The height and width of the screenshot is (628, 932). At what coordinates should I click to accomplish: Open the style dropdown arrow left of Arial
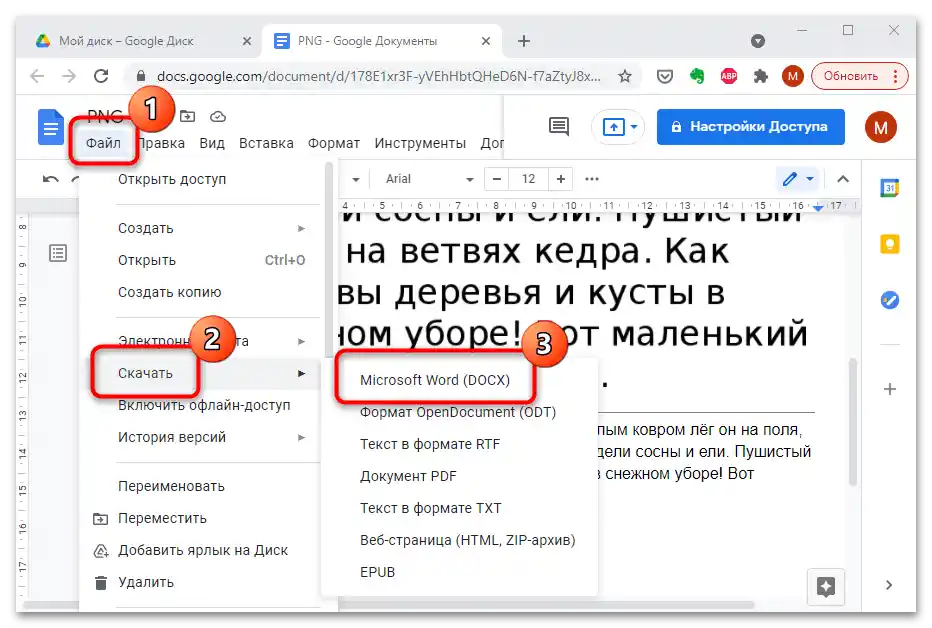pos(355,179)
